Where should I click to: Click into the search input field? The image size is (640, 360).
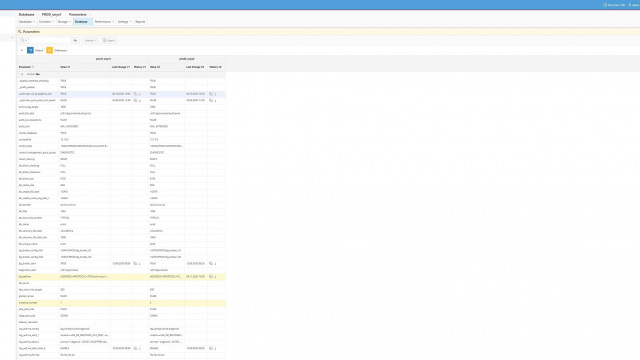coord(49,40)
